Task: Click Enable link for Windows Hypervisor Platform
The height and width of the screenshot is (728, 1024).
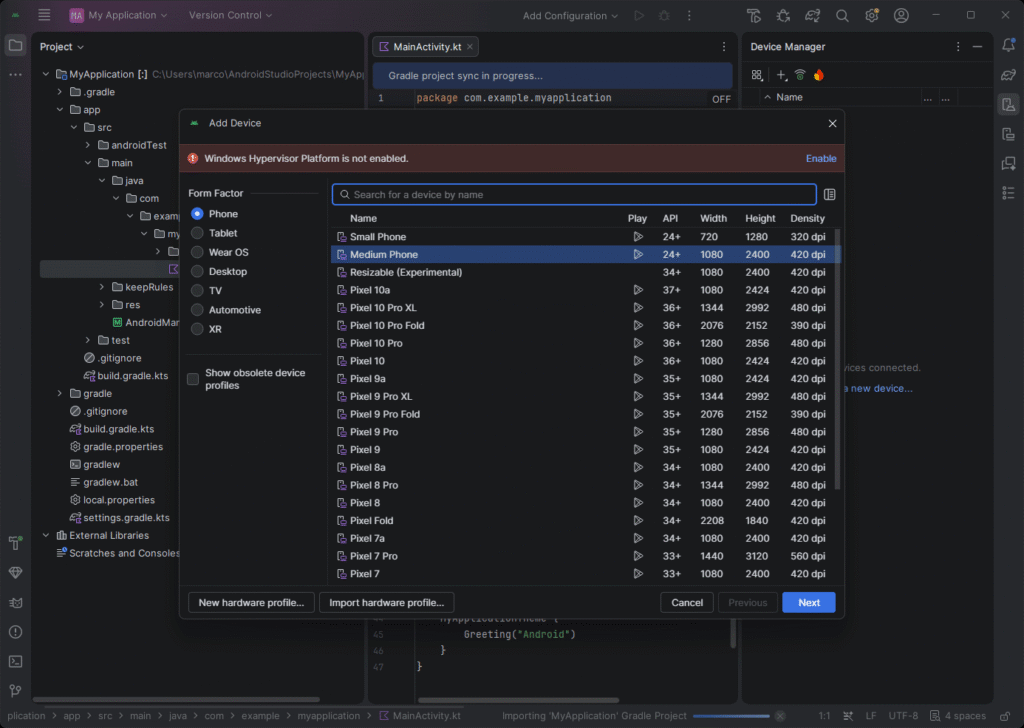Action: pos(821,159)
